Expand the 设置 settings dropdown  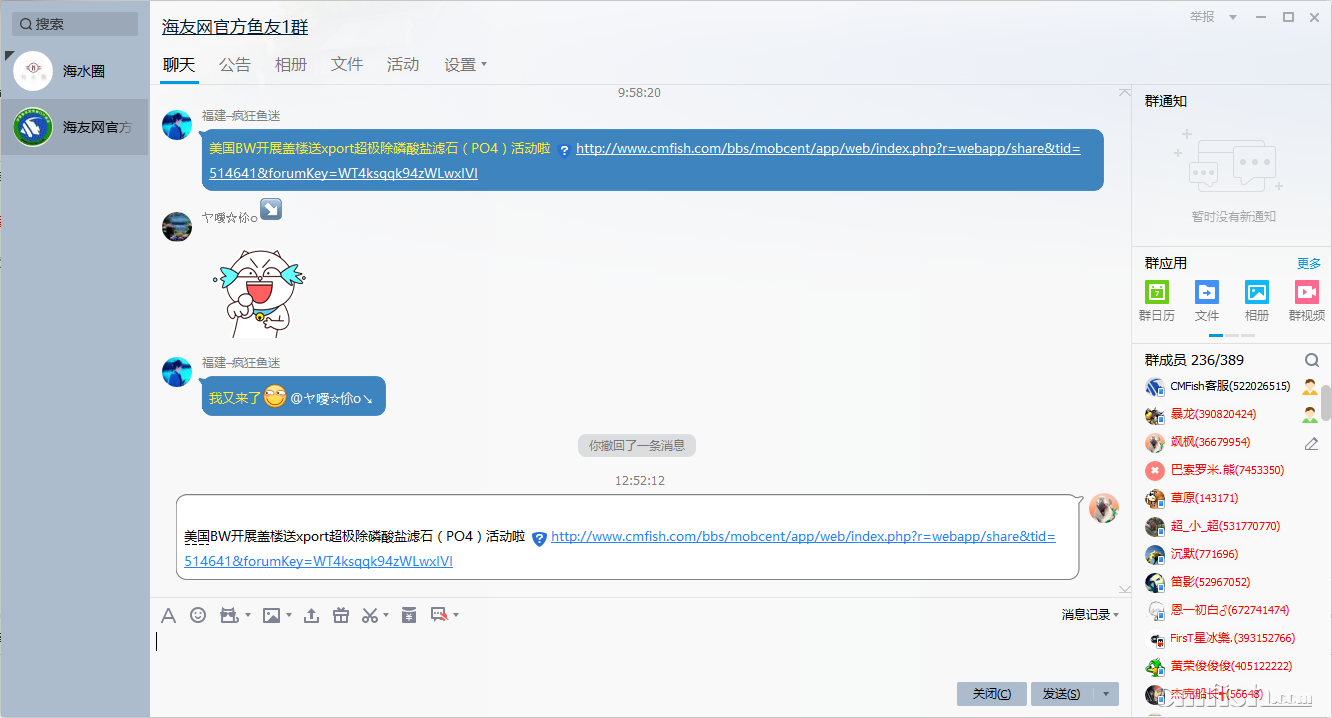(466, 65)
